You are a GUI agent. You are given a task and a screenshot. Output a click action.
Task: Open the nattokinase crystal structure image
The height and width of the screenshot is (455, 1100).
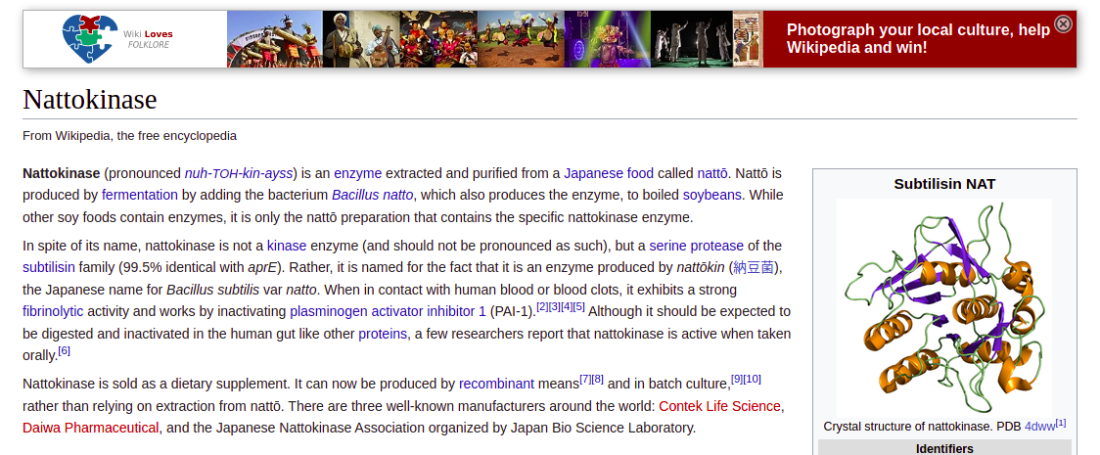point(944,307)
